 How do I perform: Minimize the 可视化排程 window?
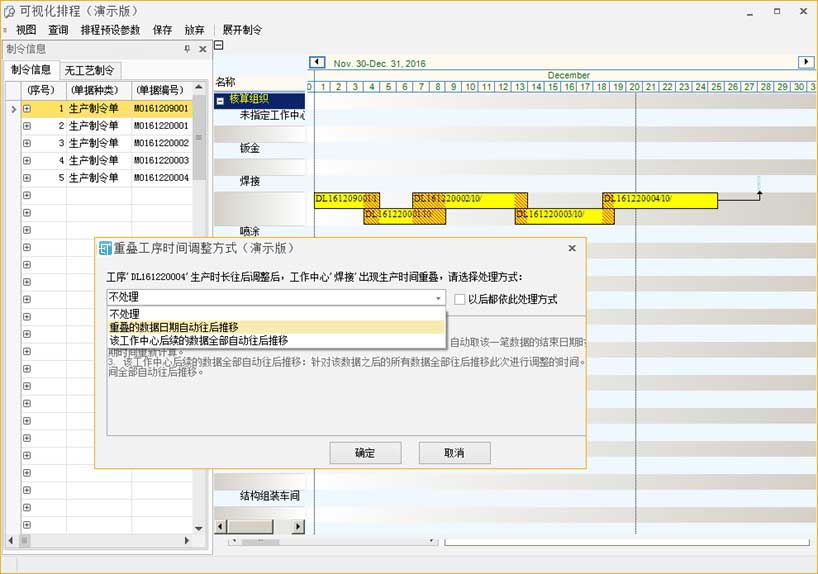pyautogui.click(x=750, y=12)
